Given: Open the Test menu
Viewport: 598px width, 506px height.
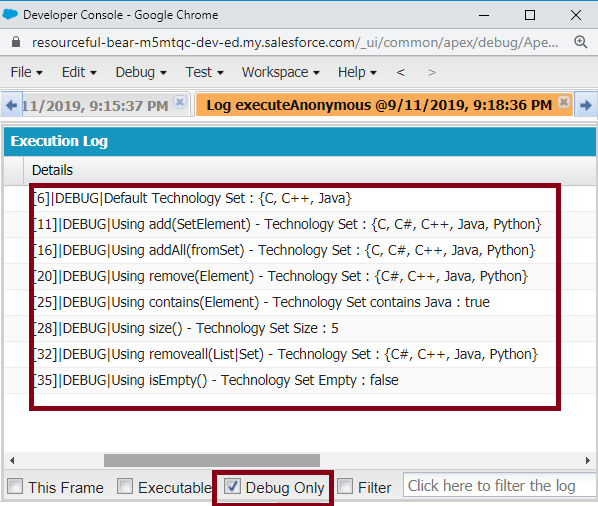Looking at the screenshot, I should [x=204, y=72].
